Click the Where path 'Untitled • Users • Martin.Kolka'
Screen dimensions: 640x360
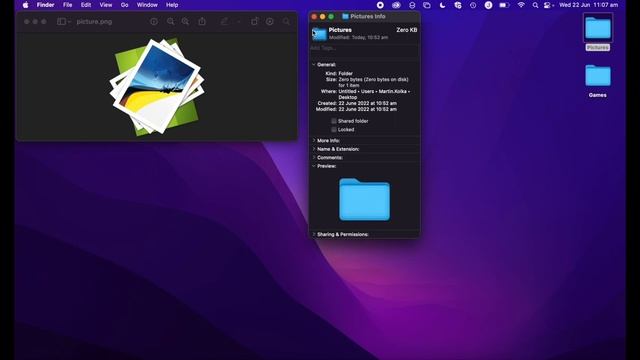[x=374, y=91]
